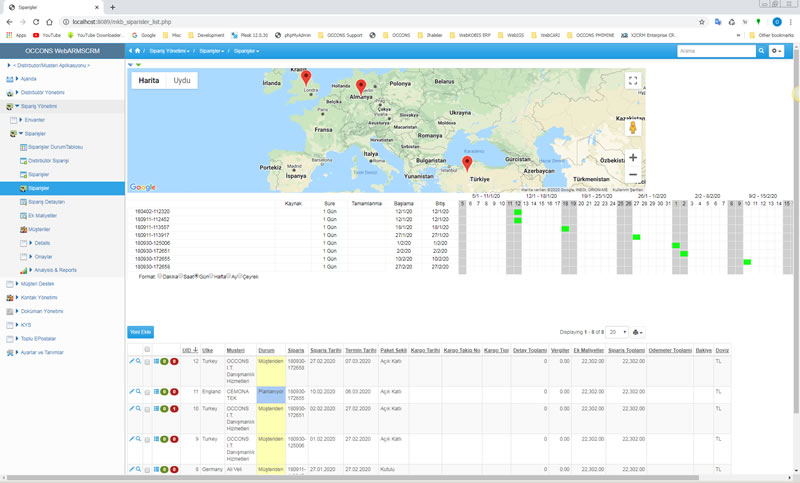
Task: Edit the UID 11 England order with pencil icon
Action: (132, 392)
